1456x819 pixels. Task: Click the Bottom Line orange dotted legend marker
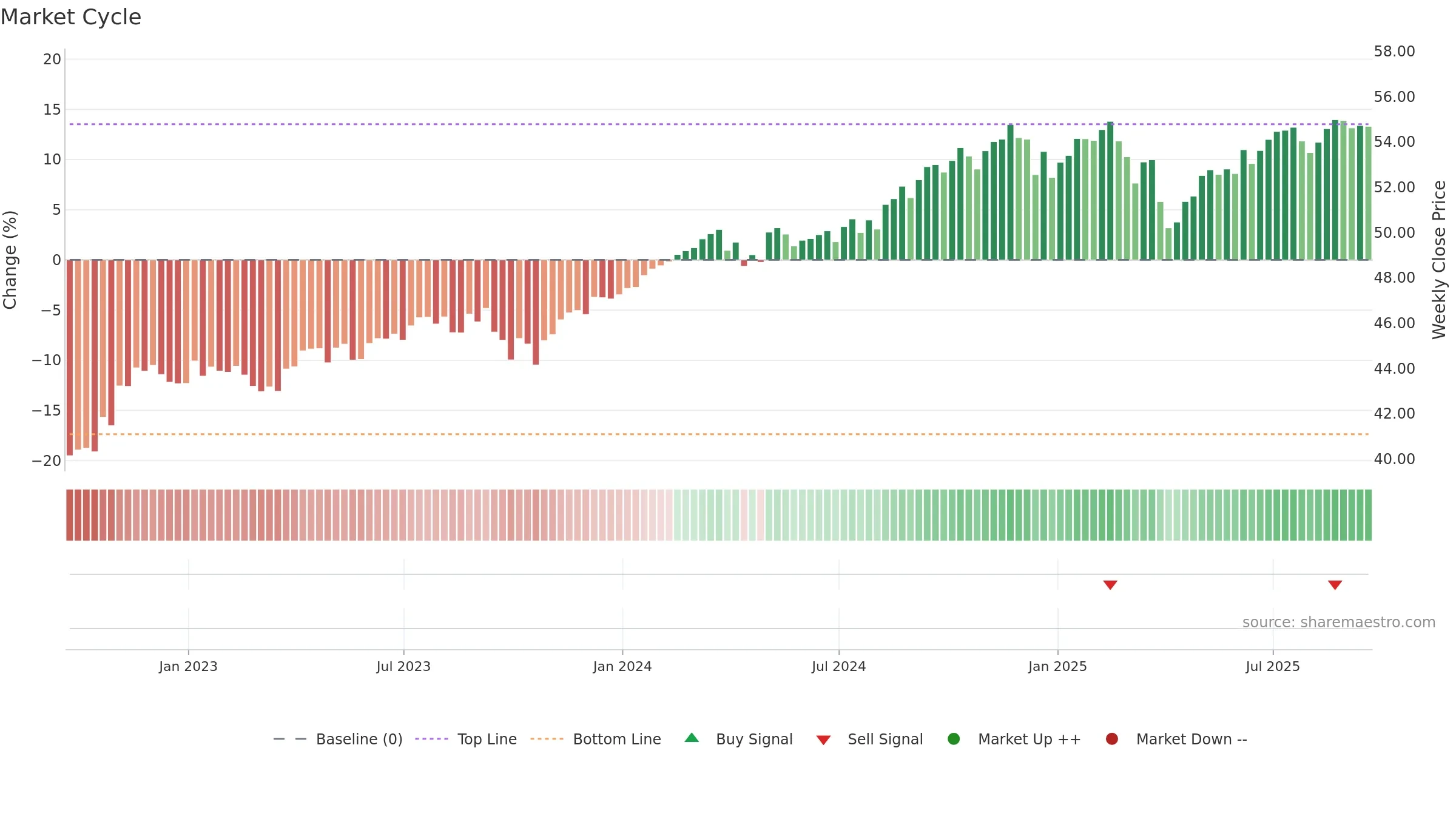tap(547, 739)
